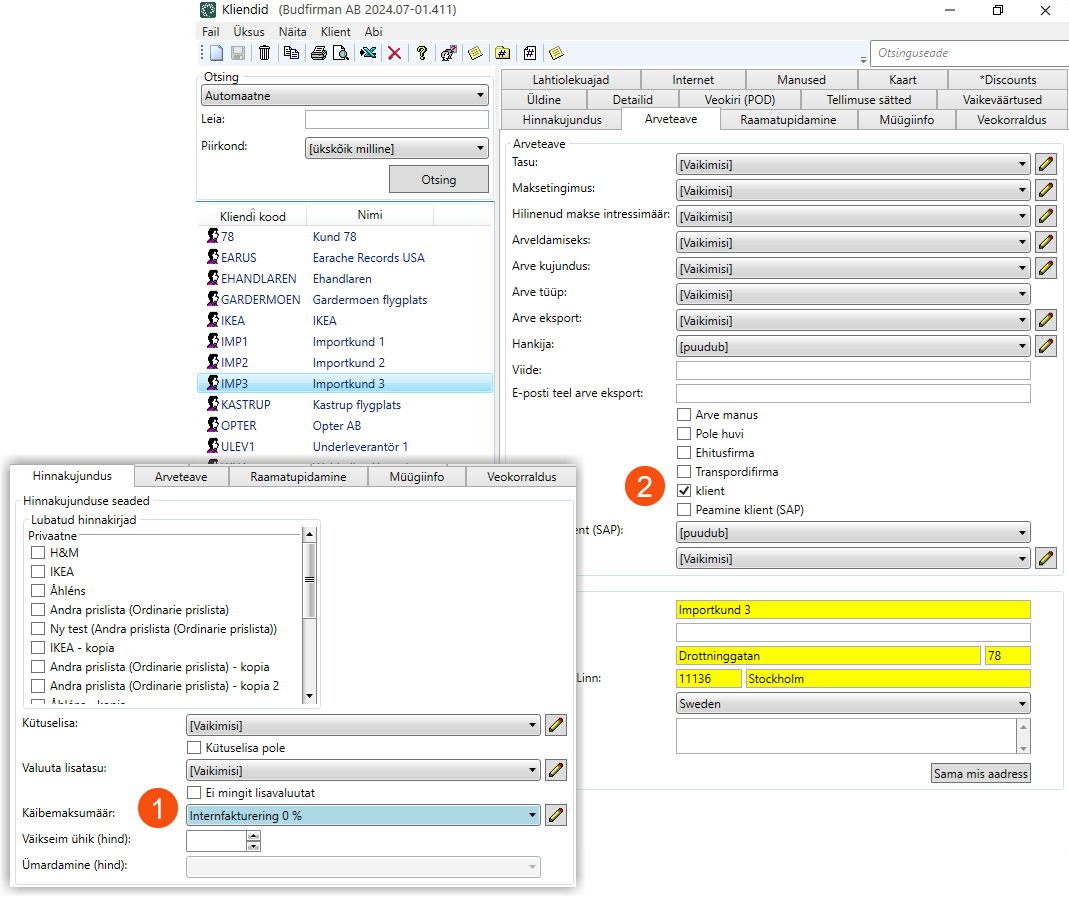
Task: Click pencil edit icon beside Tasu dropdown
Action: (x=1046, y=164)
